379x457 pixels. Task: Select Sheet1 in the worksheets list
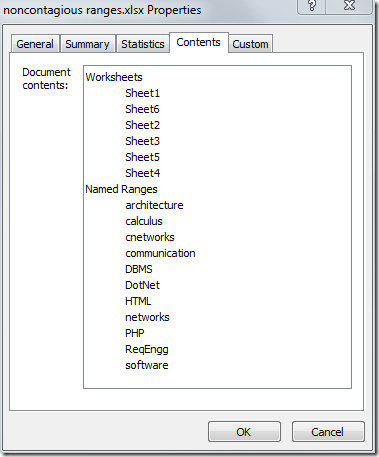143,93
